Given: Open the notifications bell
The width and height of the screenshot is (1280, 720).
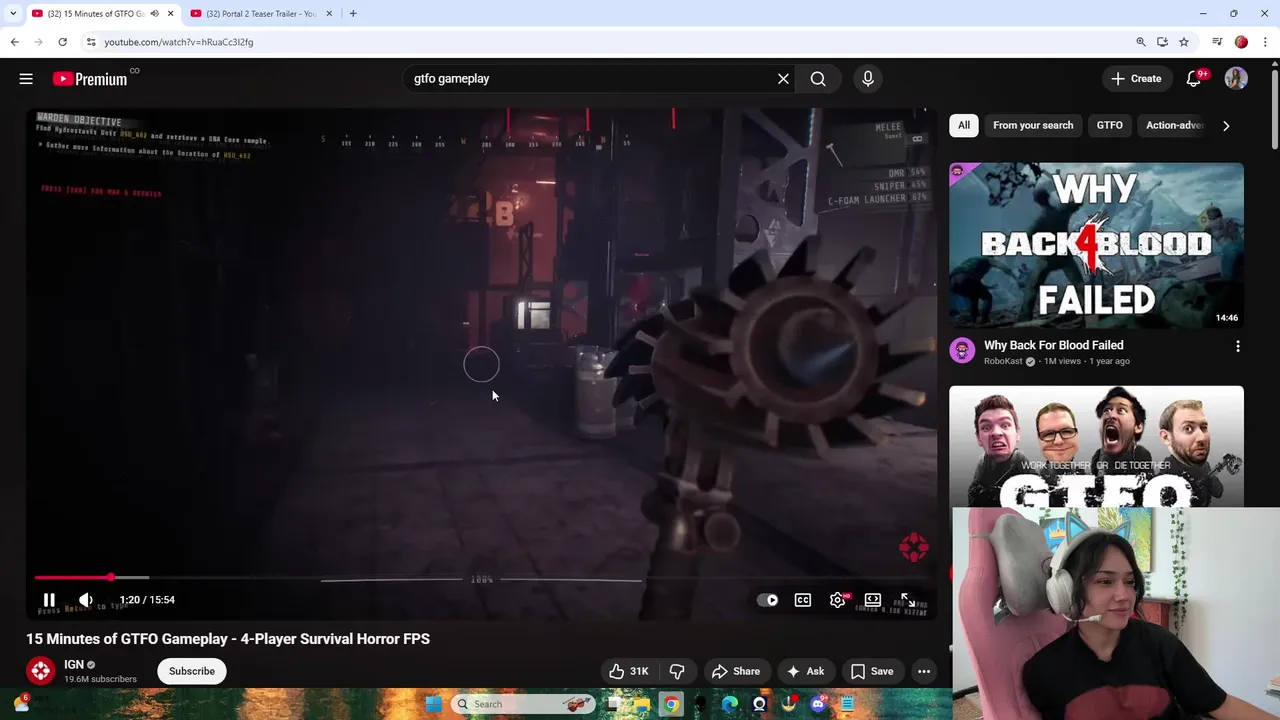Looking at the screenshot, I should tap(1194, 79).
